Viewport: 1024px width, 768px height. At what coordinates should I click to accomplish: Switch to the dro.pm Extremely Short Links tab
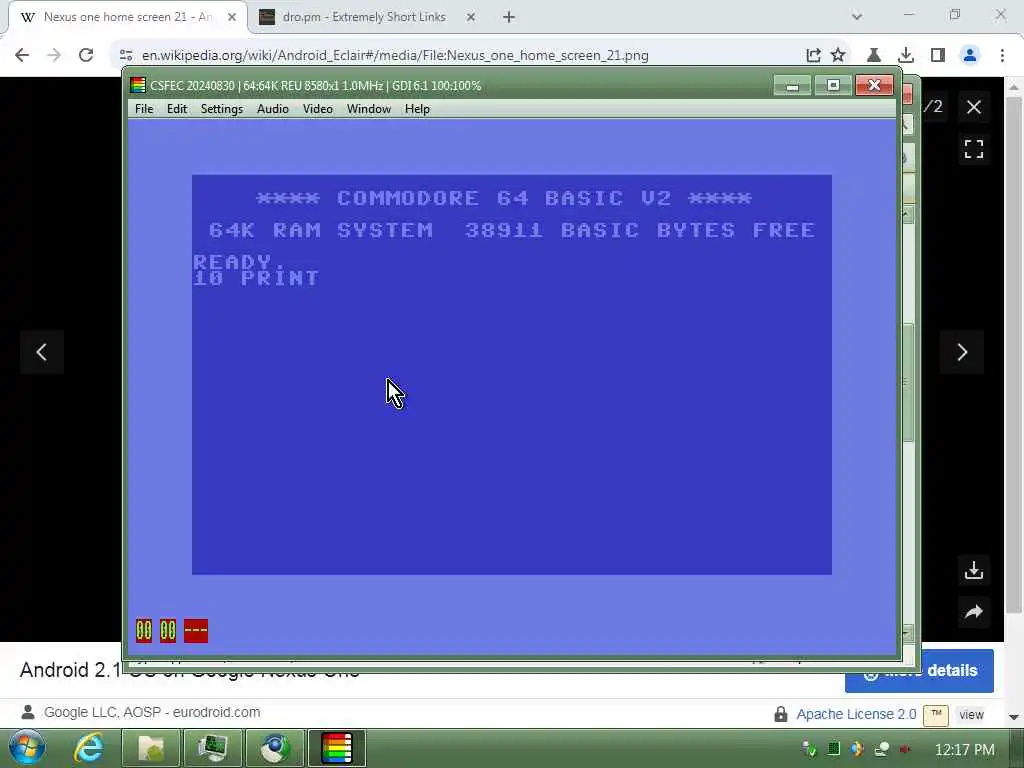364,17
